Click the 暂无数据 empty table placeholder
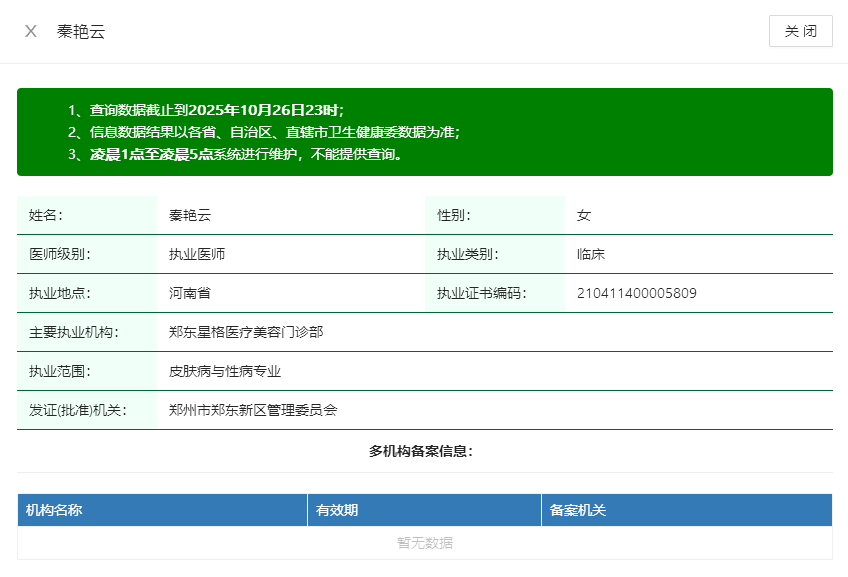This screenshot has height=577, width=848. pos(424,543)
